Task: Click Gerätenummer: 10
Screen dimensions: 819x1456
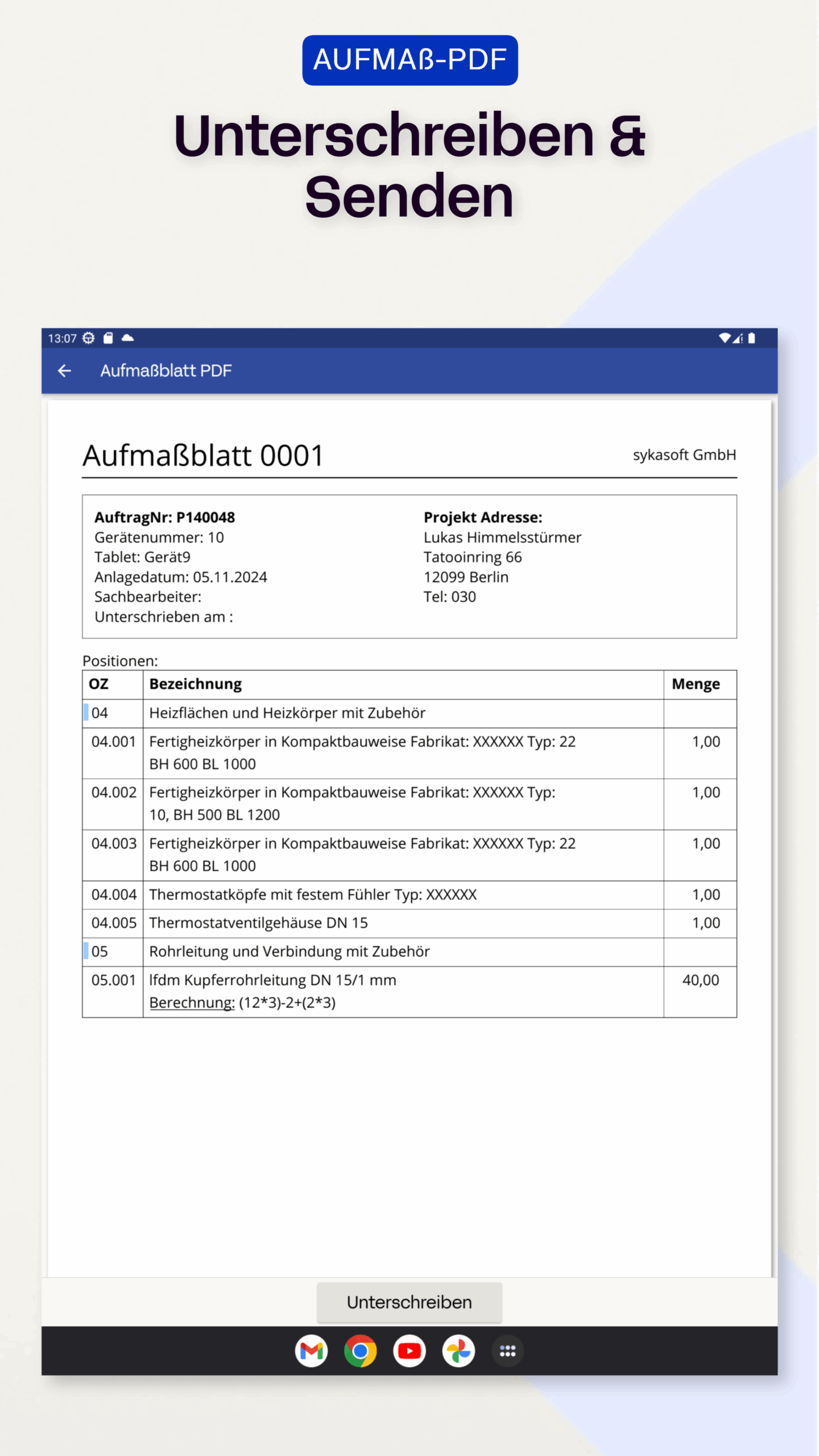Action: pos(159,537)
